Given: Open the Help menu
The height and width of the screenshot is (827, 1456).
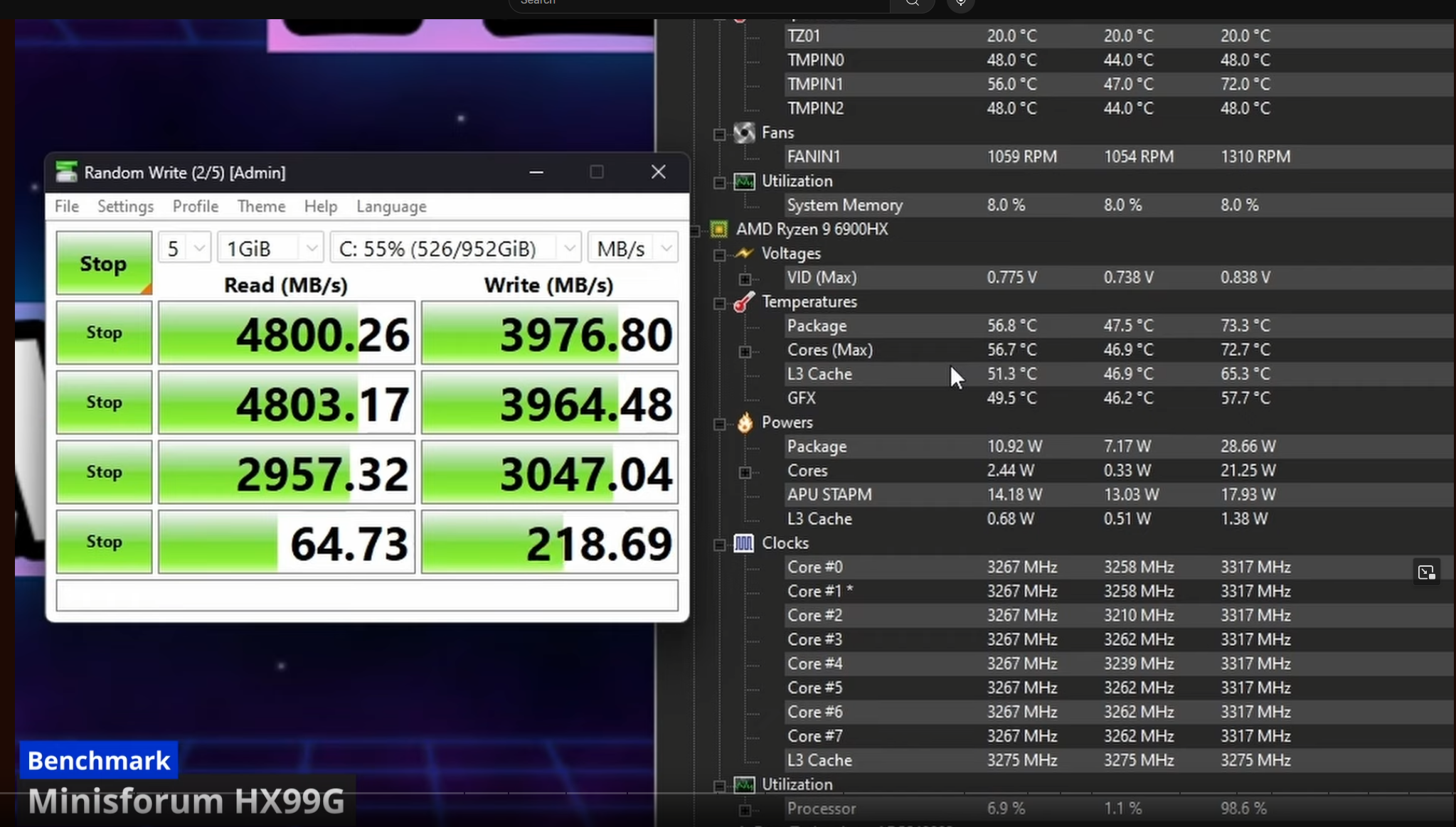Looking at the screenshot, I should tap(321, 206).
